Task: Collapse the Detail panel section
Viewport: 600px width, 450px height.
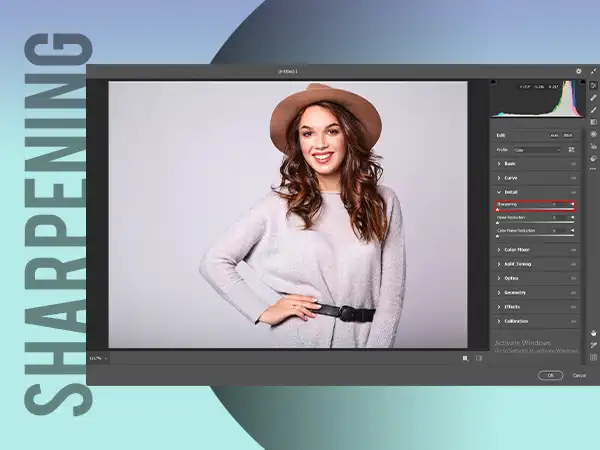Action: pos(510,191)
